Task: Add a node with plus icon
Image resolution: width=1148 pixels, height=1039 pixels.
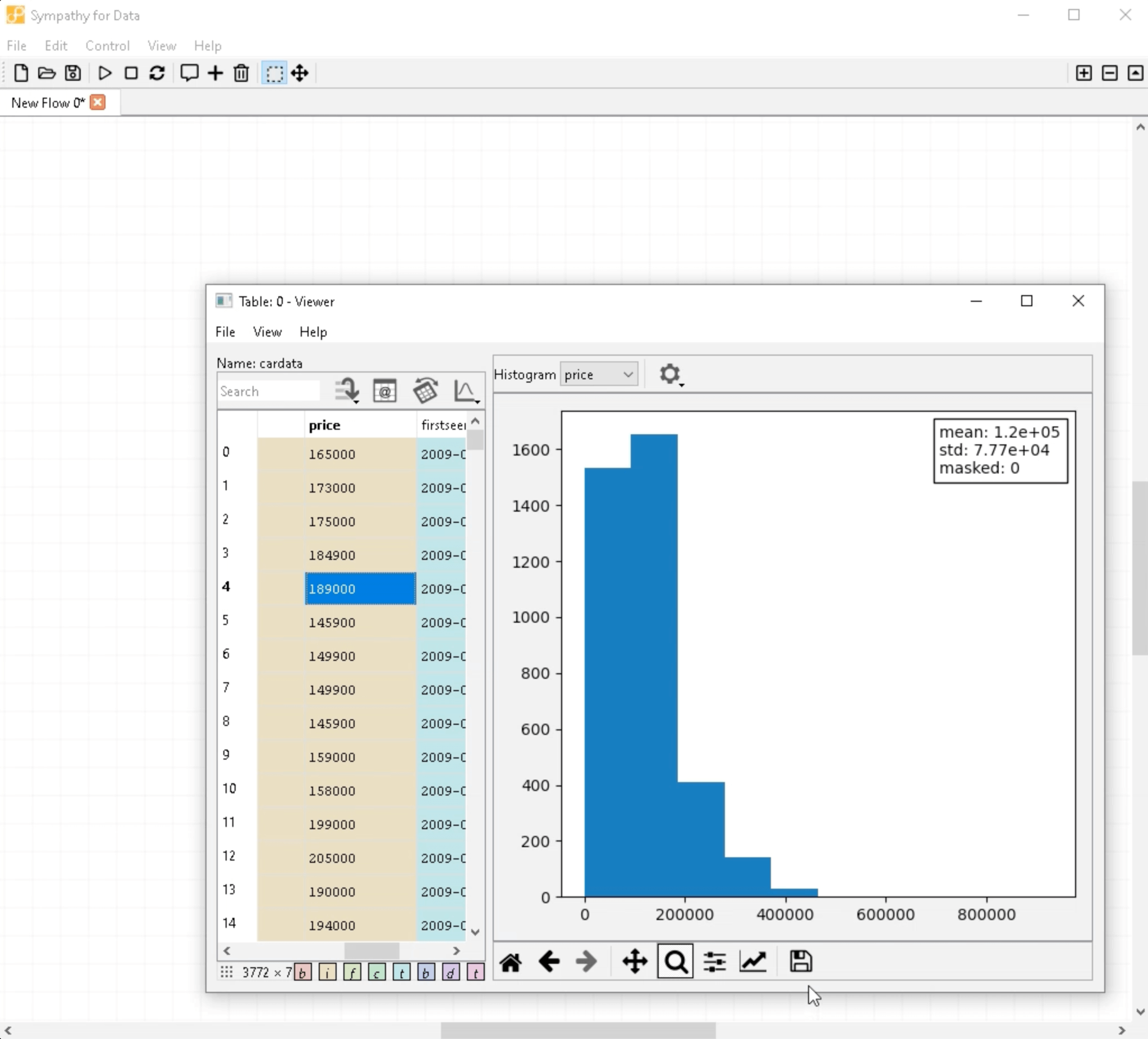Action: 215,73
